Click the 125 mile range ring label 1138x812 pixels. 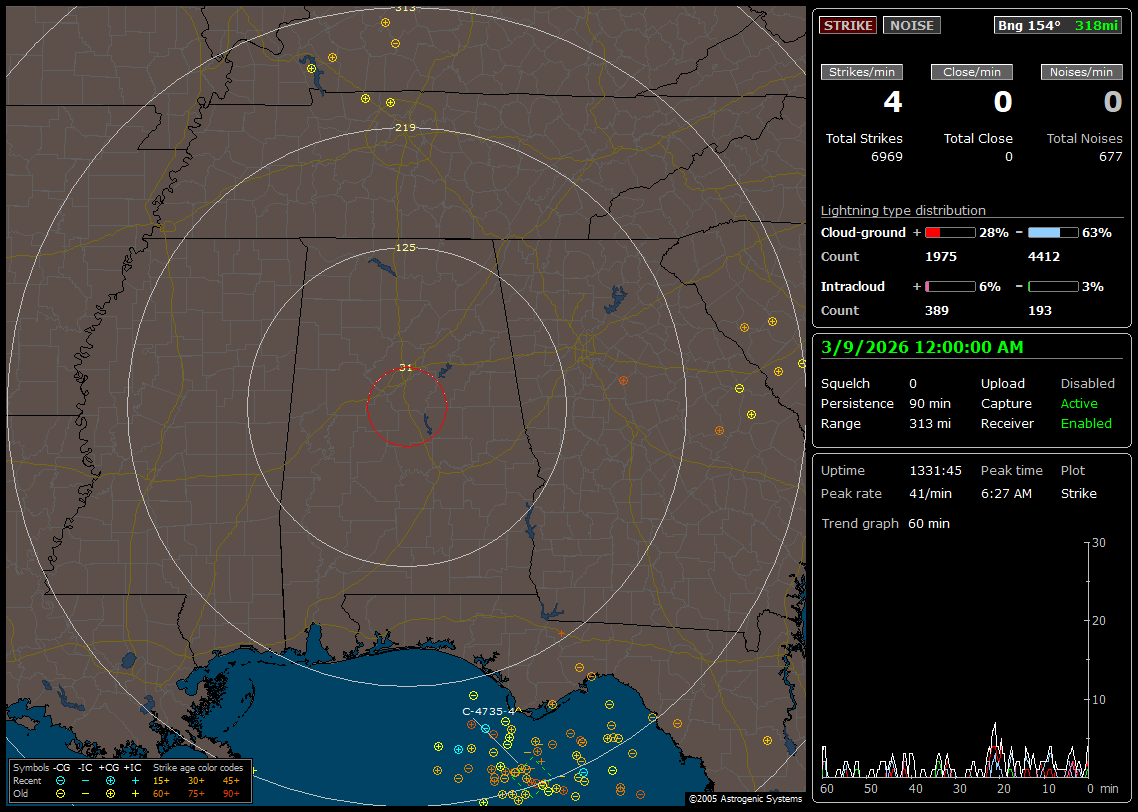tap(405, 247)
